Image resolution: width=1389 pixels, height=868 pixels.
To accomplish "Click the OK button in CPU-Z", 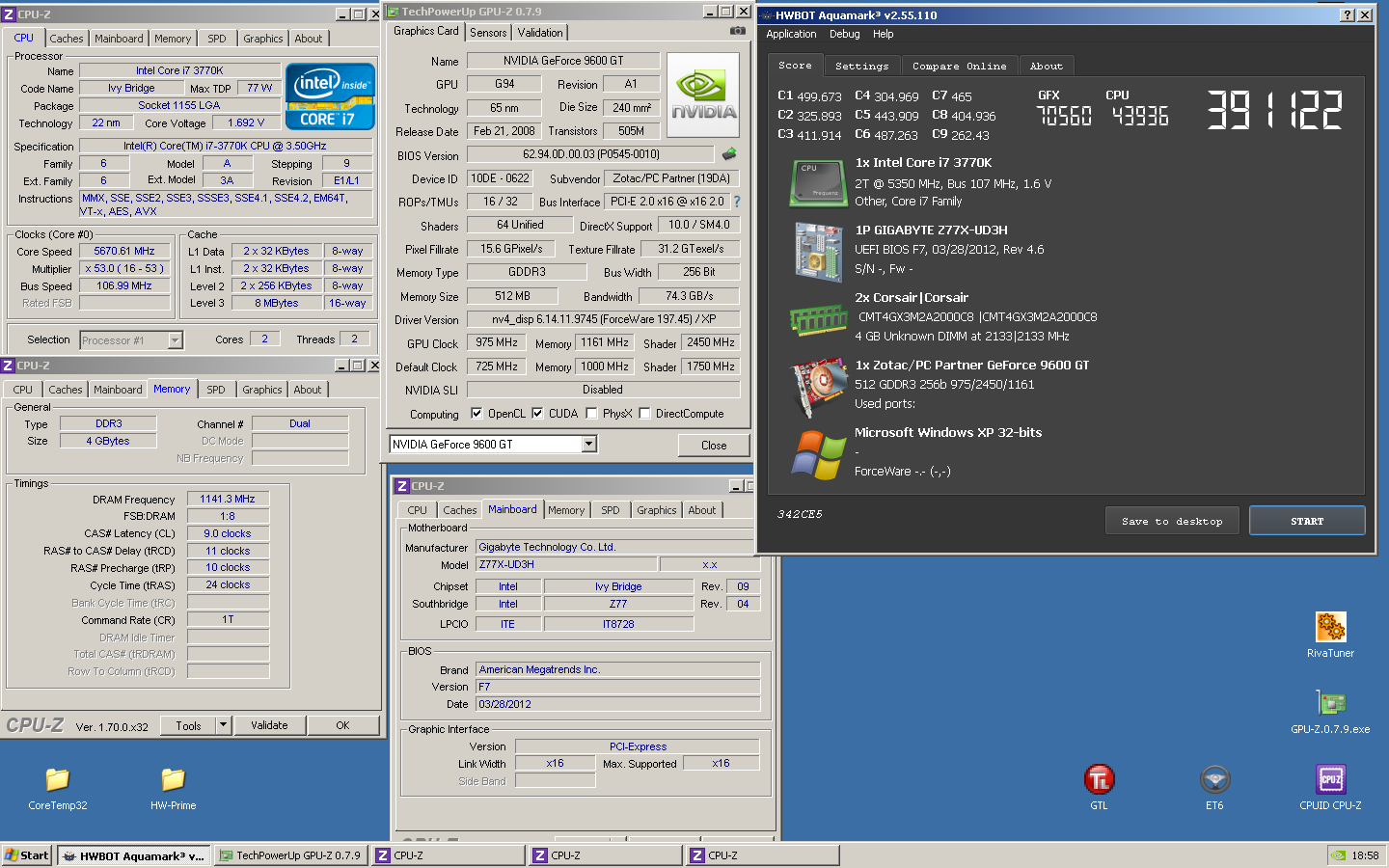I will click(342, 725).
